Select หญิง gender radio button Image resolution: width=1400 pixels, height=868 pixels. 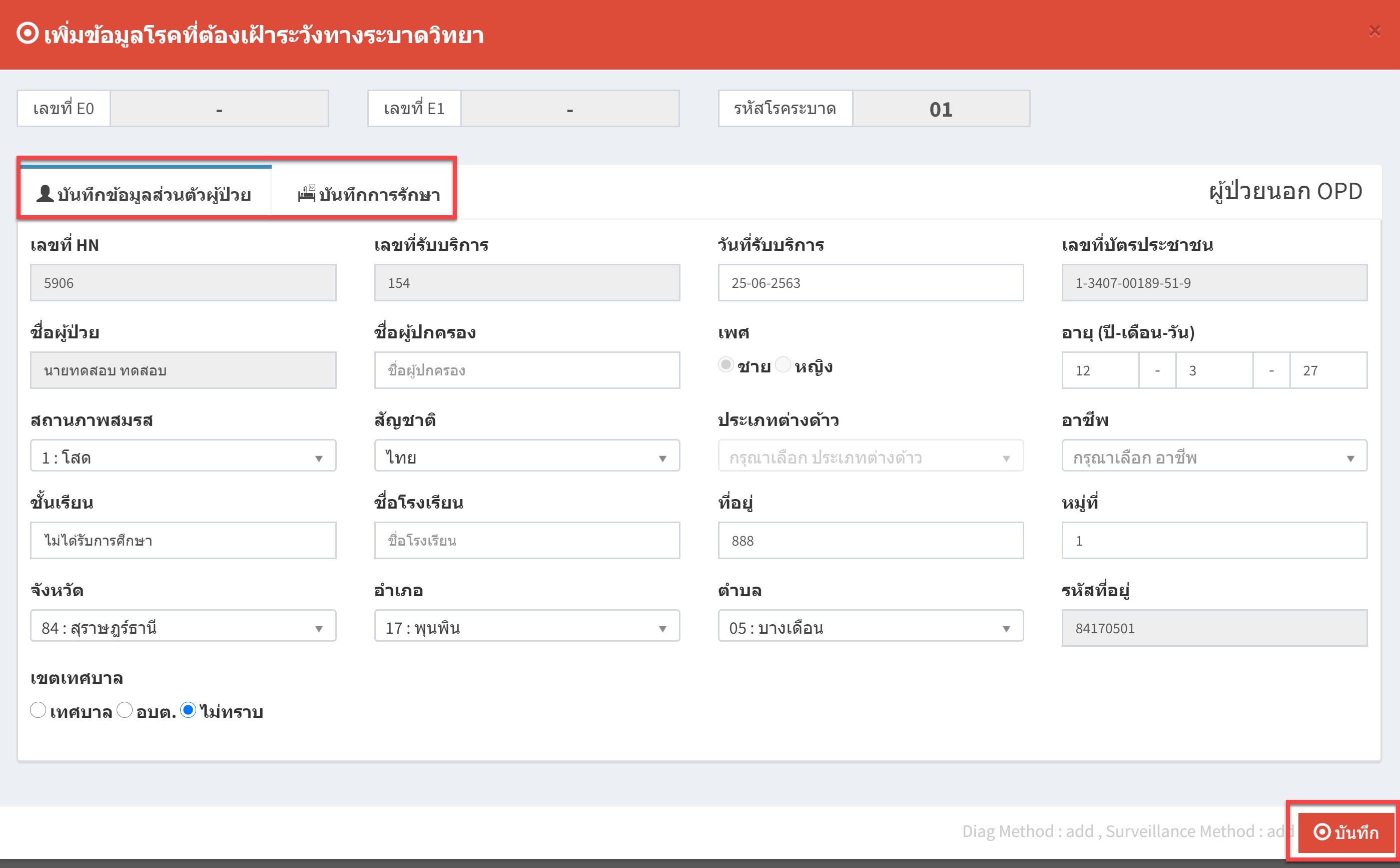point(783,364)
